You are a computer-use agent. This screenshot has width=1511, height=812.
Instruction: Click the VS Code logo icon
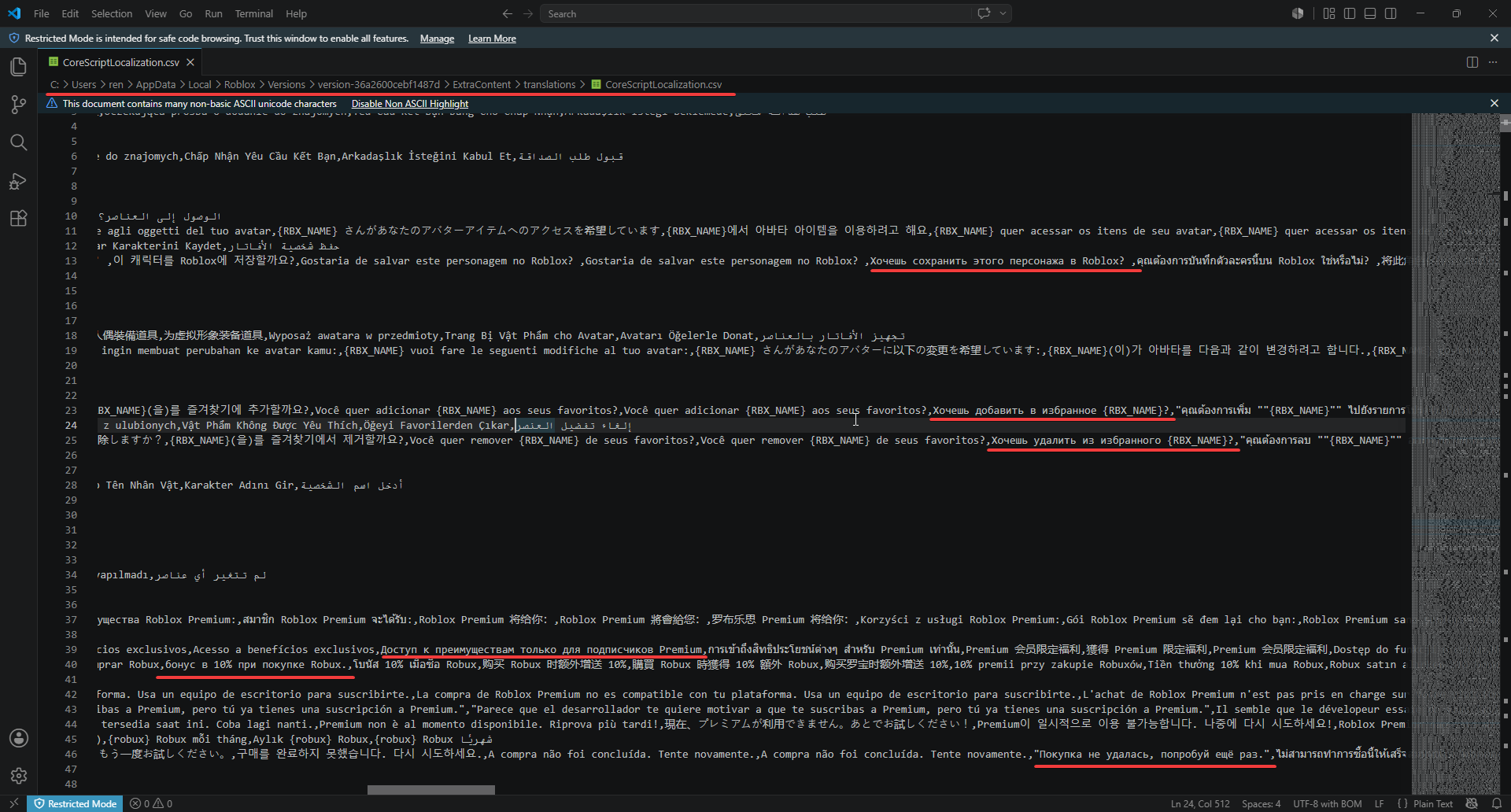[x=14, y=13]
